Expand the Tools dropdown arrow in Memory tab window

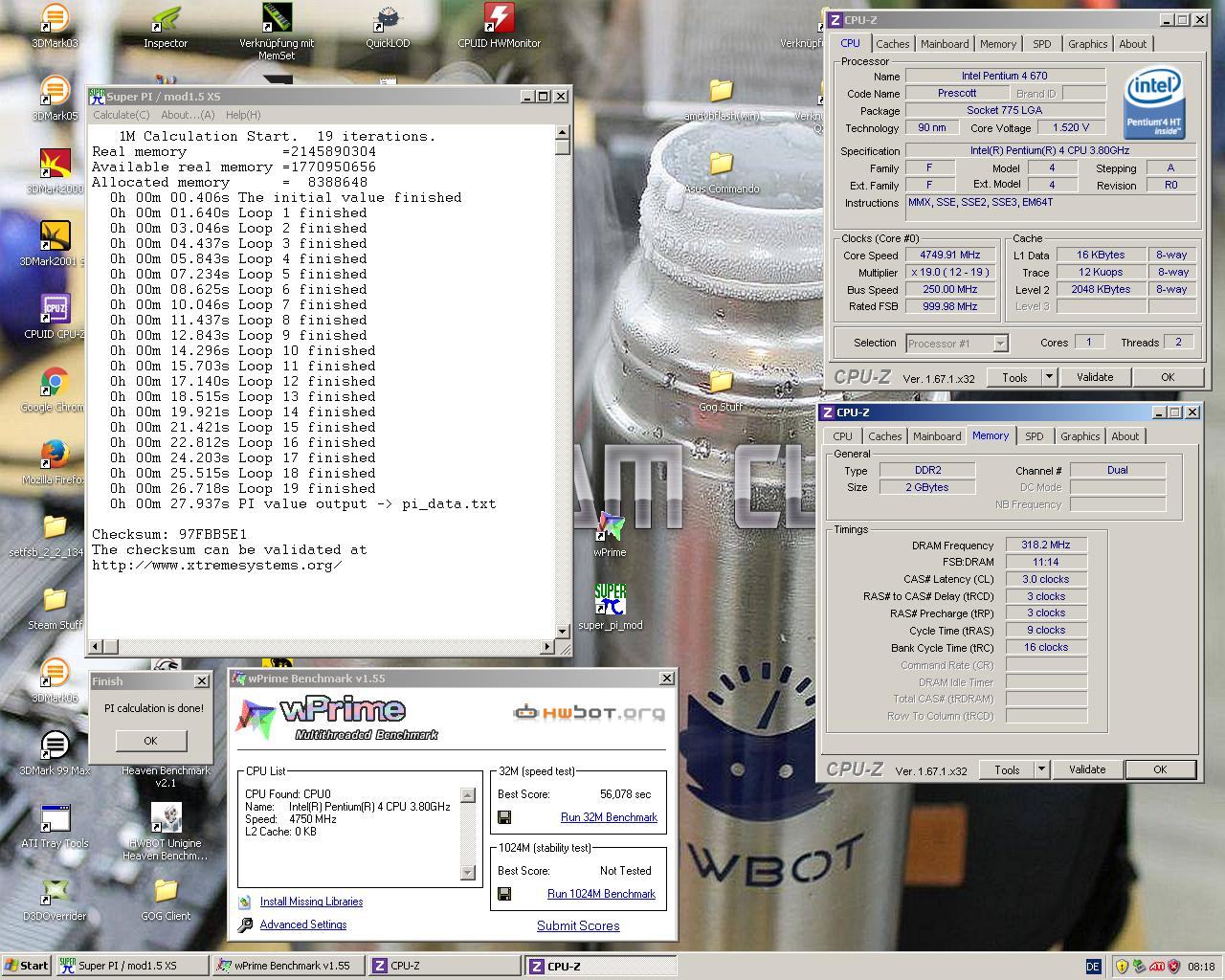1041,769
